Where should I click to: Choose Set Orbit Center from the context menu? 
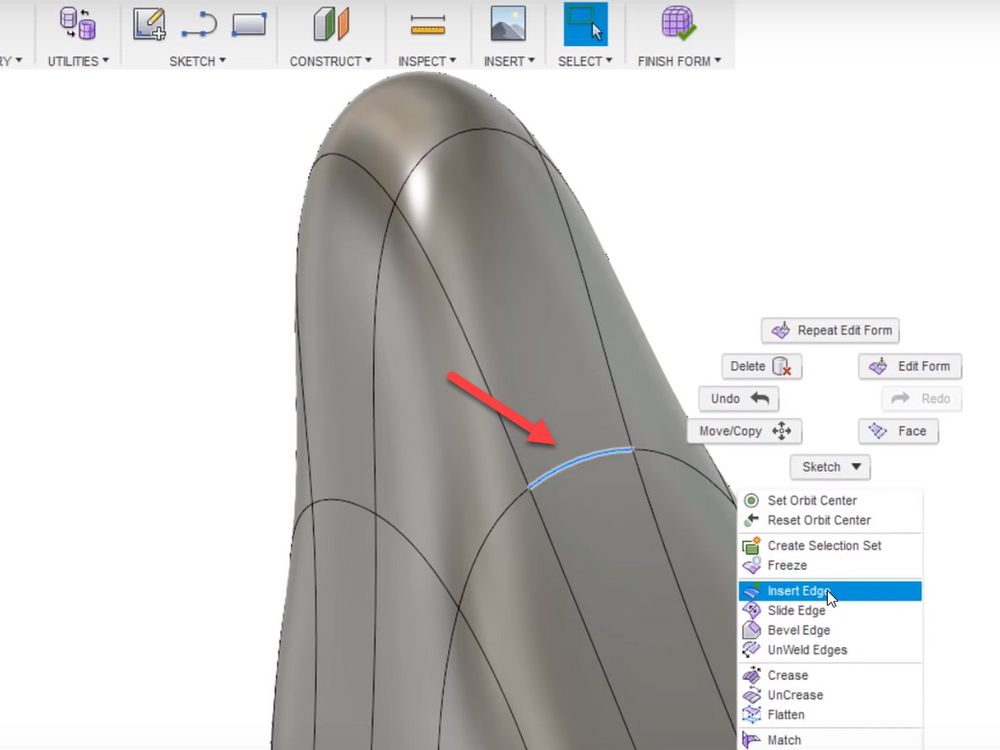point(812,500)
